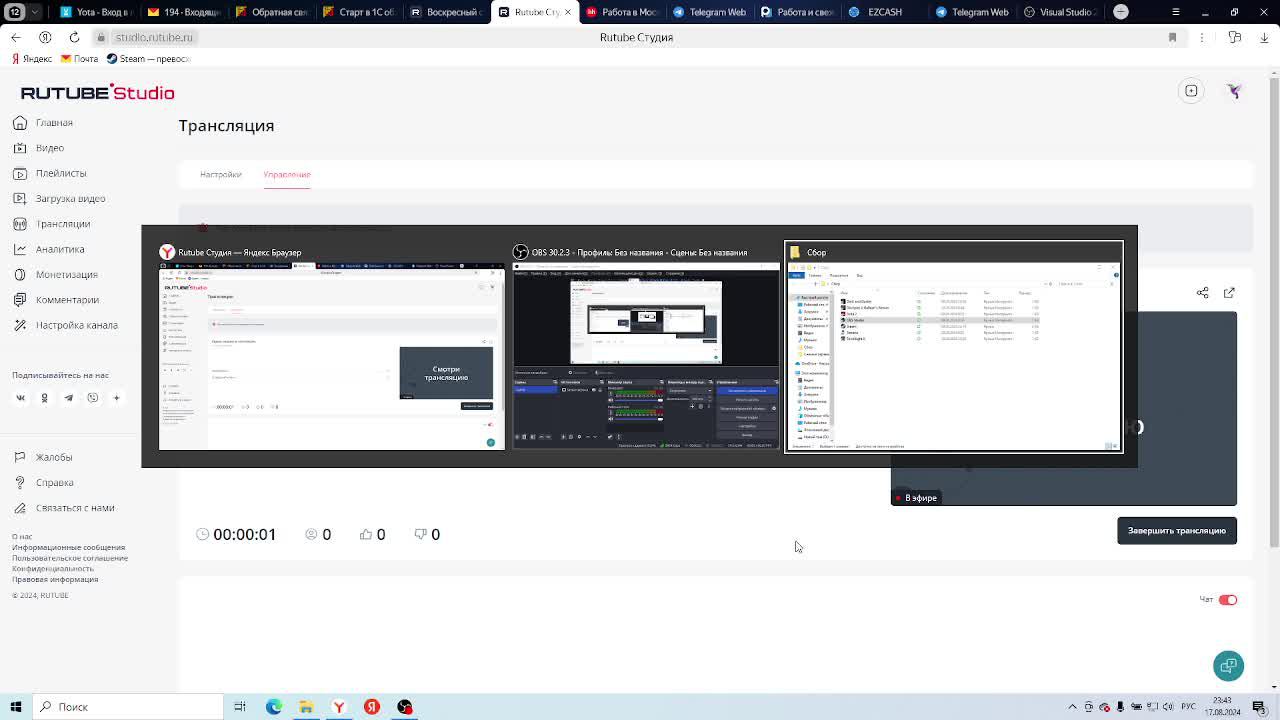
Task: Select the Управление tab
Action: coord(287,175)
